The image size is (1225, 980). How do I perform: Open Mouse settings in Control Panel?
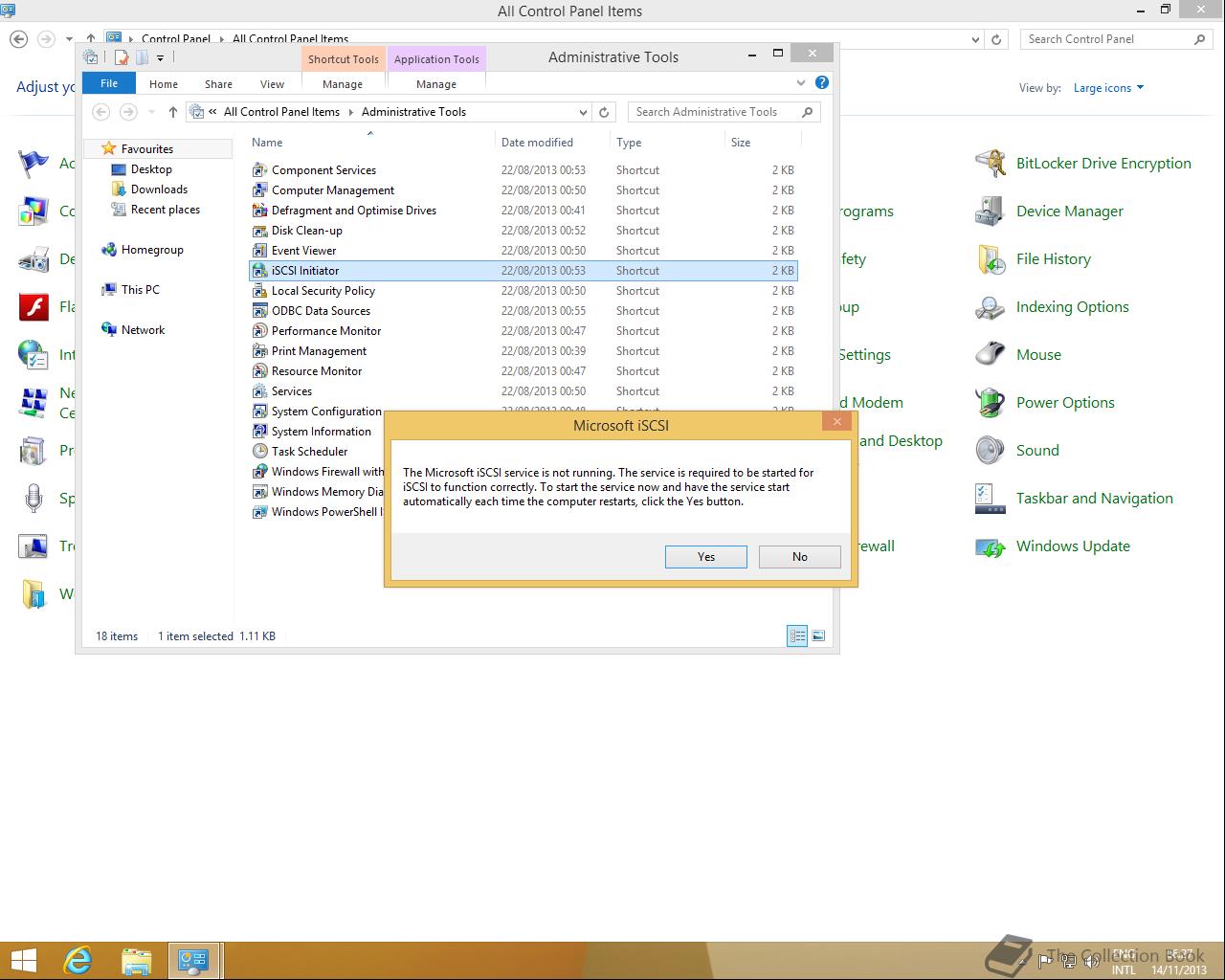point(1038,354)
